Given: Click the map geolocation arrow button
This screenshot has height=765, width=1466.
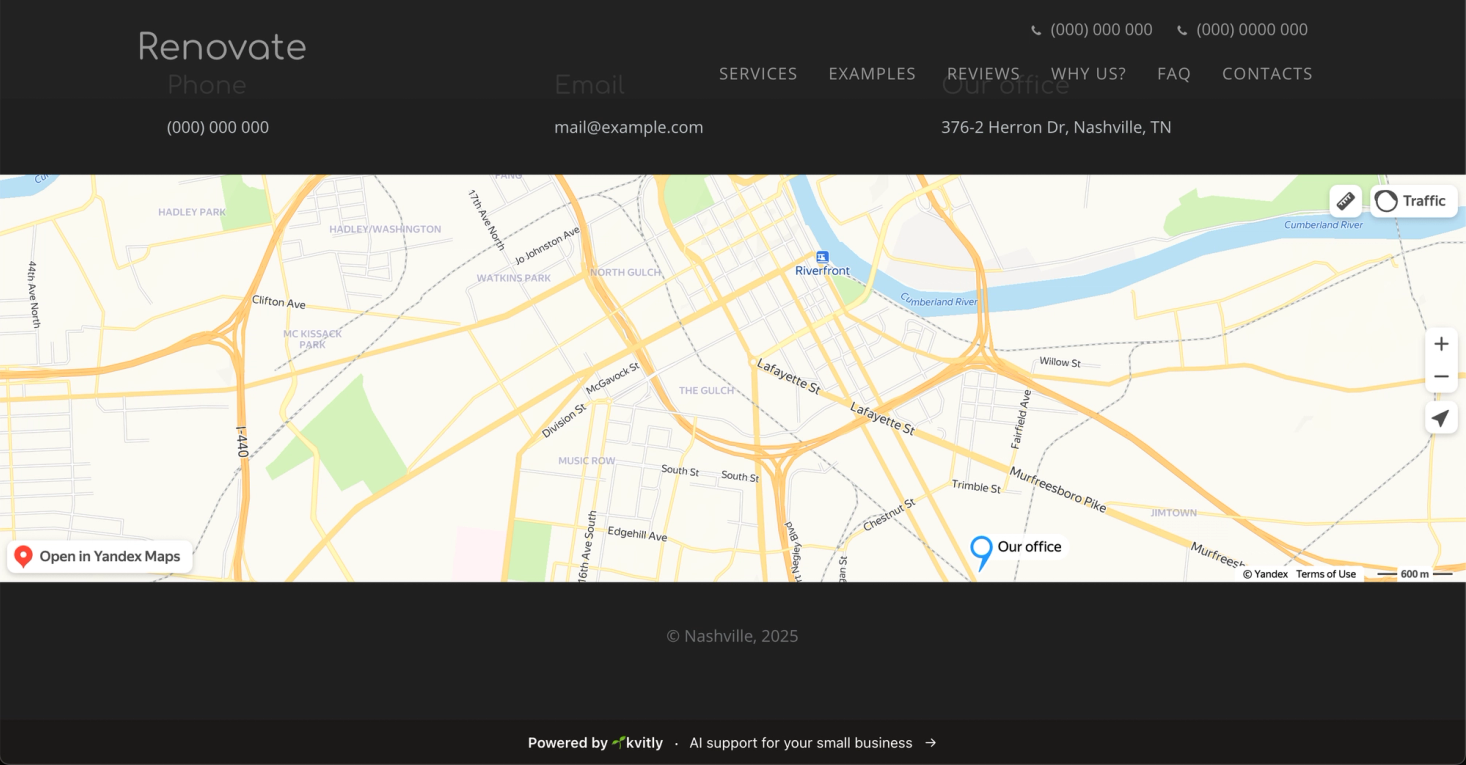Looking at the screenshot, I should pyautogui.click(x=1441, y=418).
